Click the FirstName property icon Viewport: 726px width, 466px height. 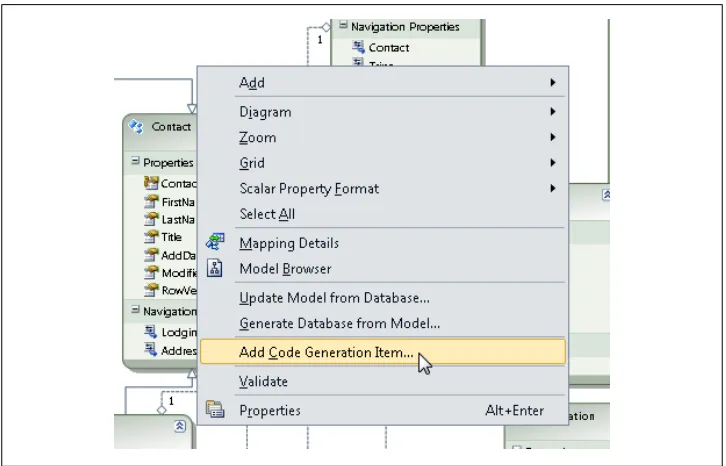point(151,202)
